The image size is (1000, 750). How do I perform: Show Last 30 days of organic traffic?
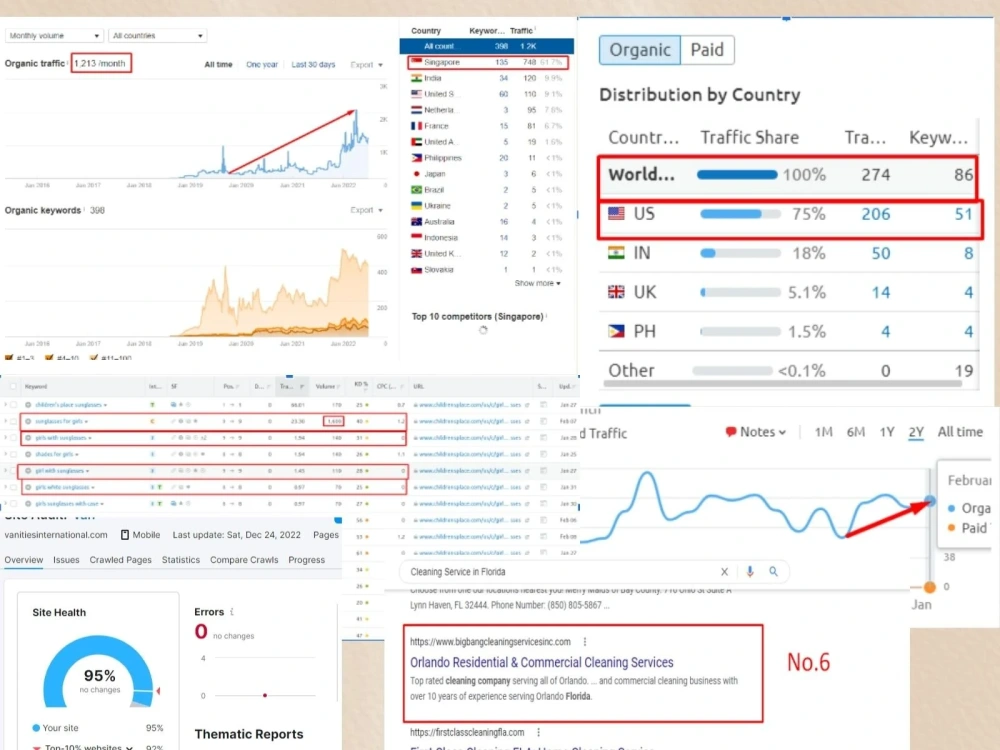coord(313,64)
